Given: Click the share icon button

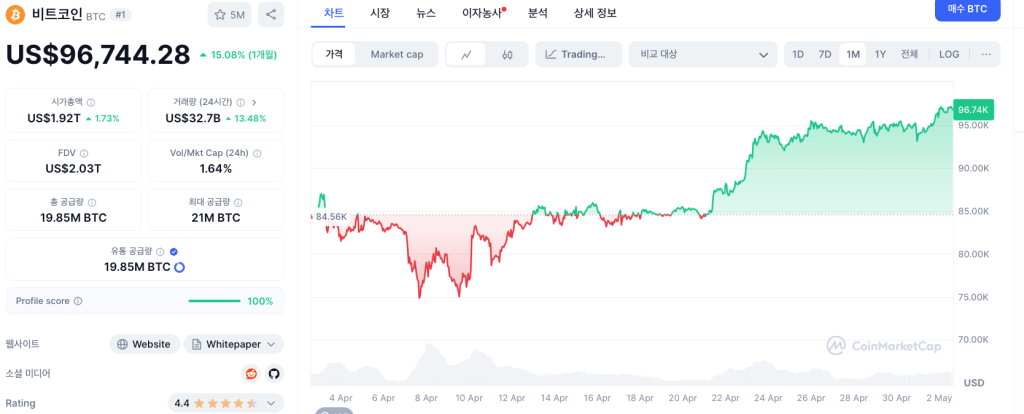Looking at the screenshot, I should point(270,15).
